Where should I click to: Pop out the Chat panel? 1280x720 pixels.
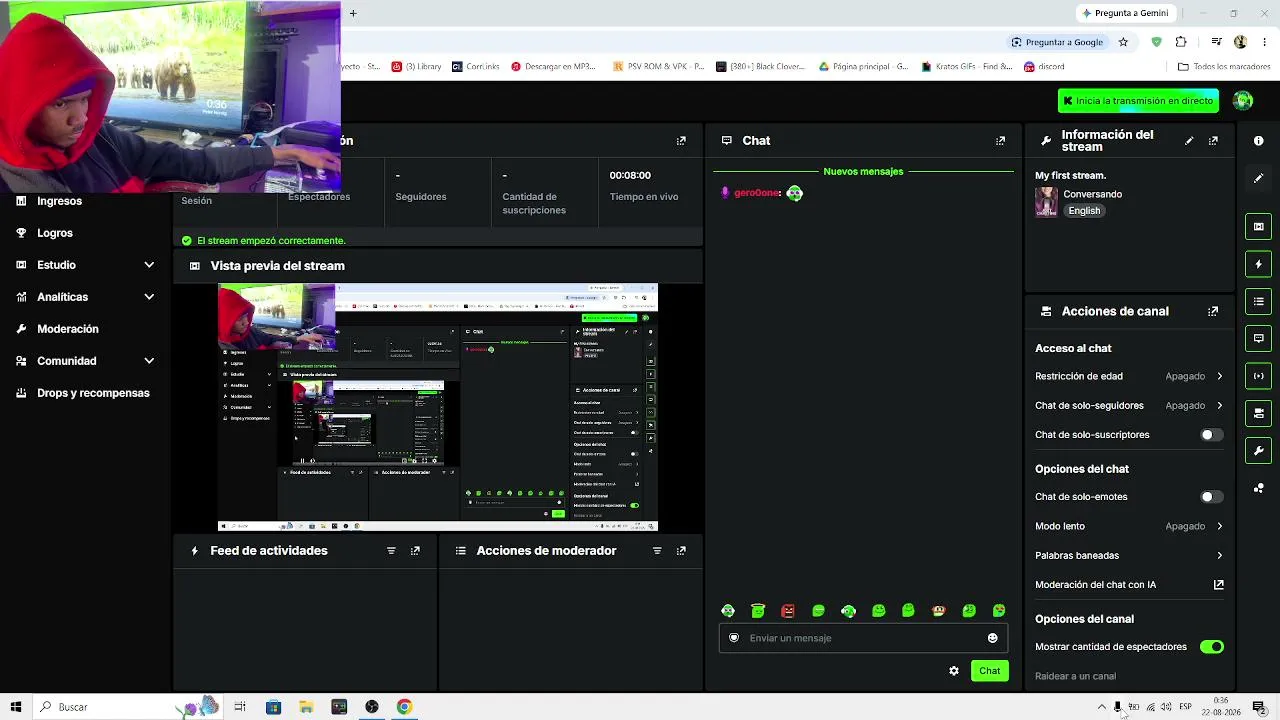point(1000,141)
